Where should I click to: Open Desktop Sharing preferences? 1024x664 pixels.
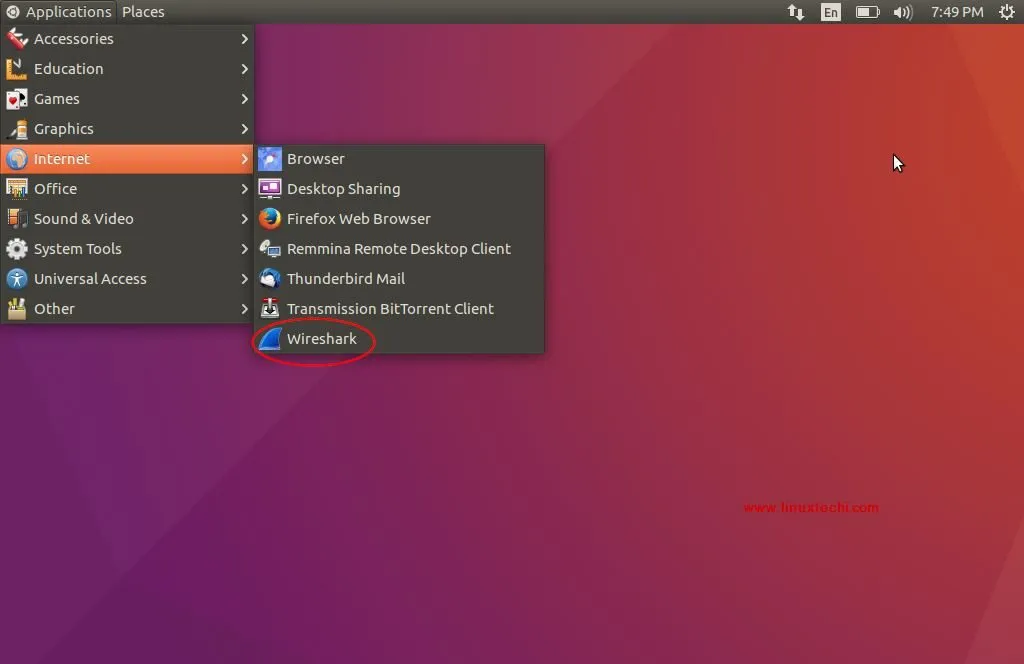[x=343, y=188]
